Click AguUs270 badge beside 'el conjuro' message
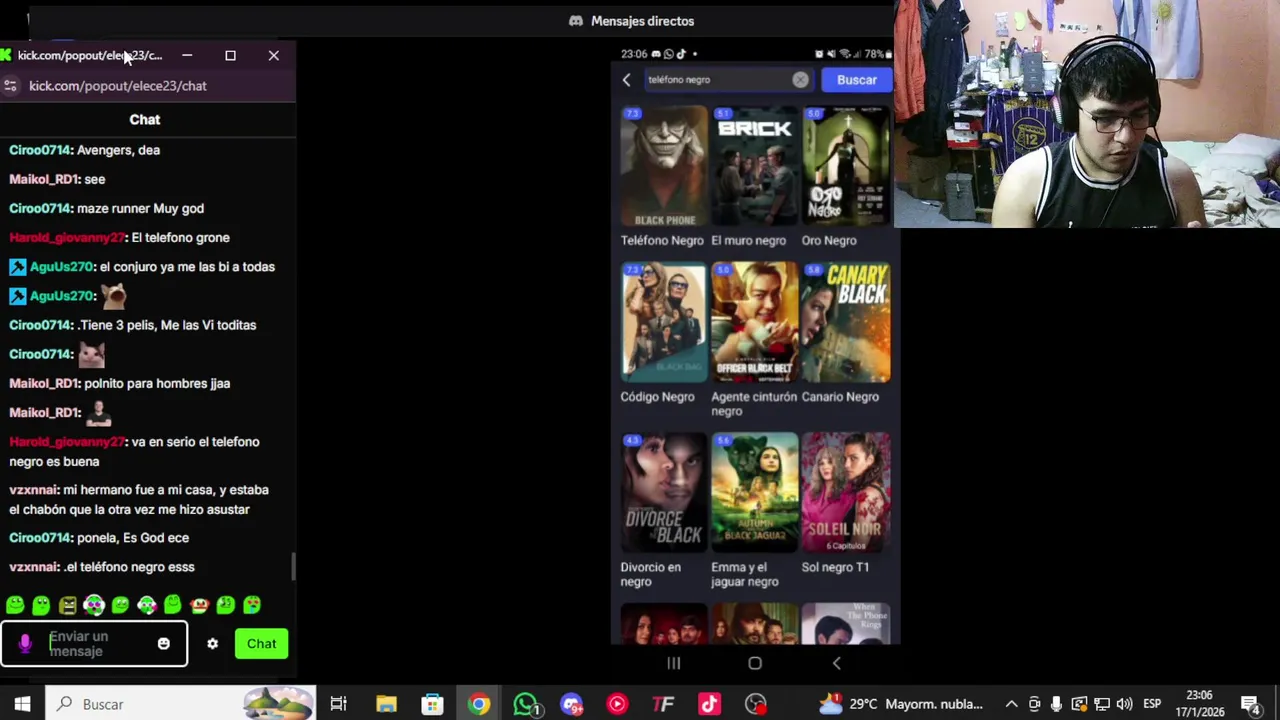Screen dimensions: 1280x720 (17, 267)
